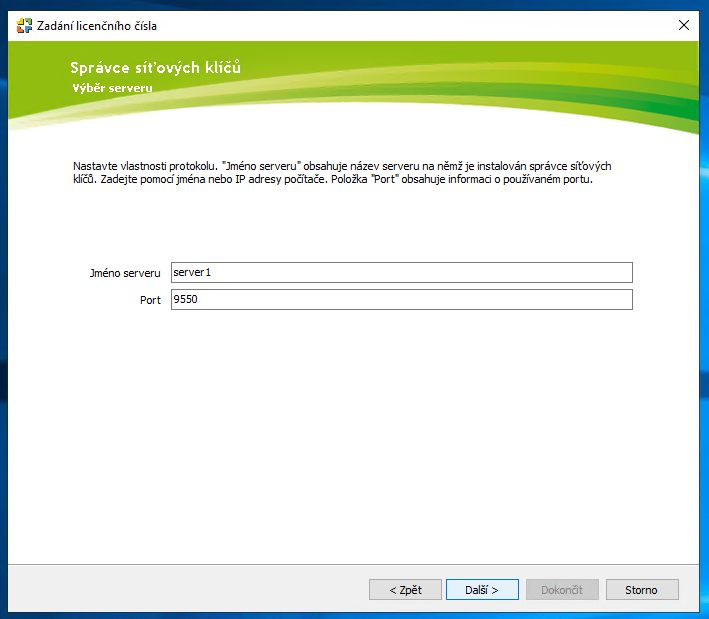Go back with the < Zpět button
Screen dimensions: 709x619
[405, 590]
